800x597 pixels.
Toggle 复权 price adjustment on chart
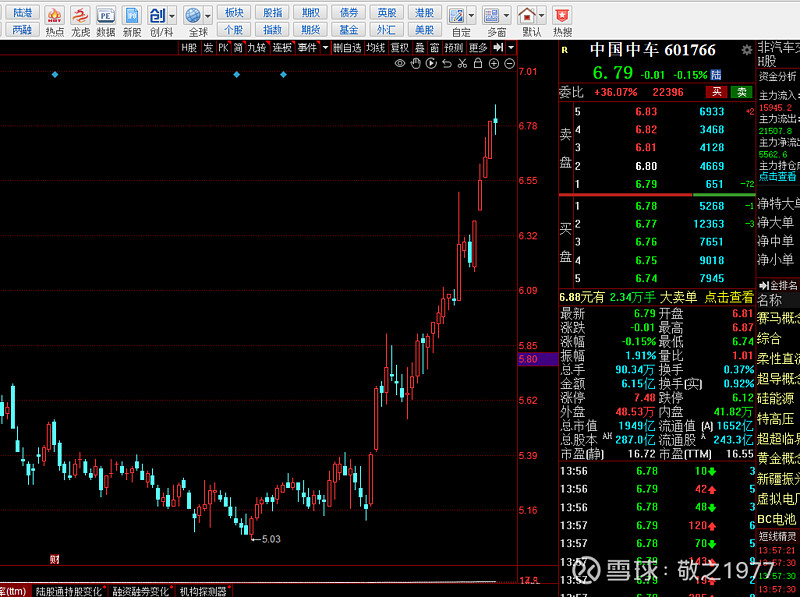[x=399, y=47]
